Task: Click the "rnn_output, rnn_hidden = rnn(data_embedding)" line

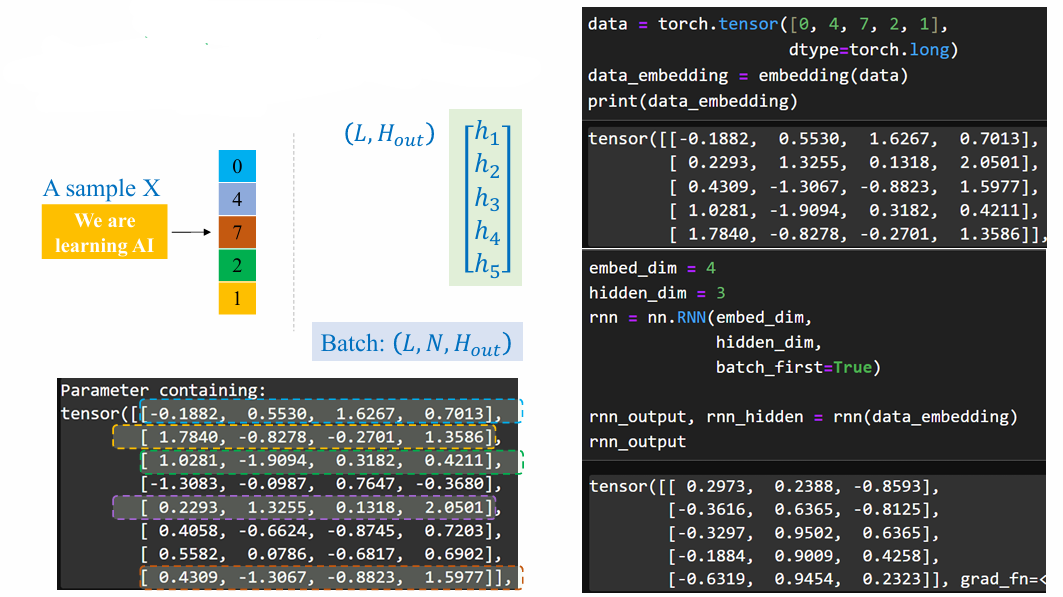Action: tap(803, 417)
